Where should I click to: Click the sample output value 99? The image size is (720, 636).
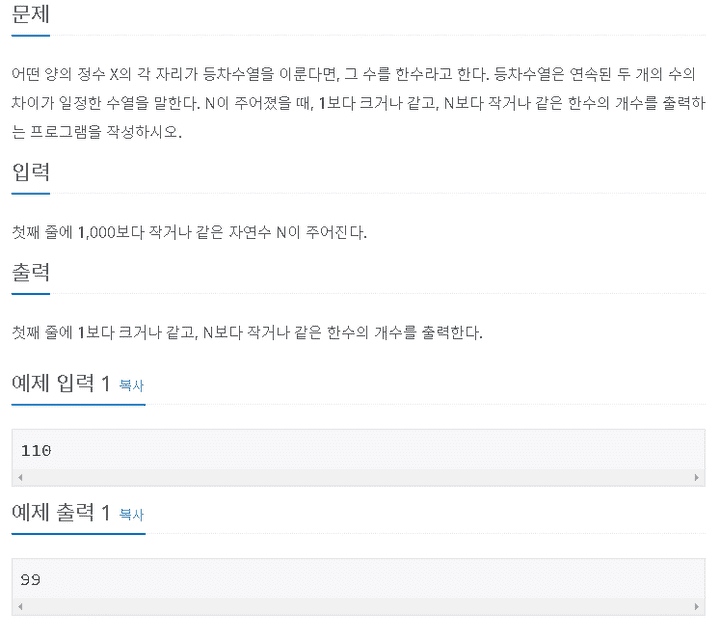point(30,580)
